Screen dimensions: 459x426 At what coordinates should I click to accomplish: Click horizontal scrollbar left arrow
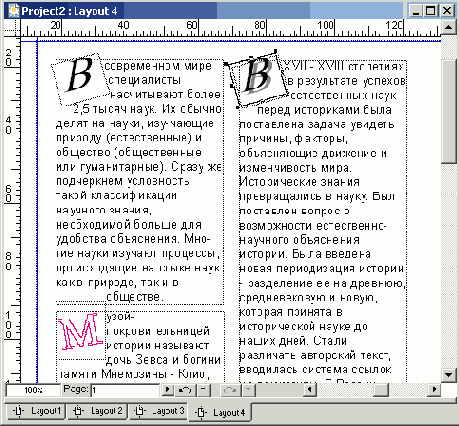coord(310,389)
